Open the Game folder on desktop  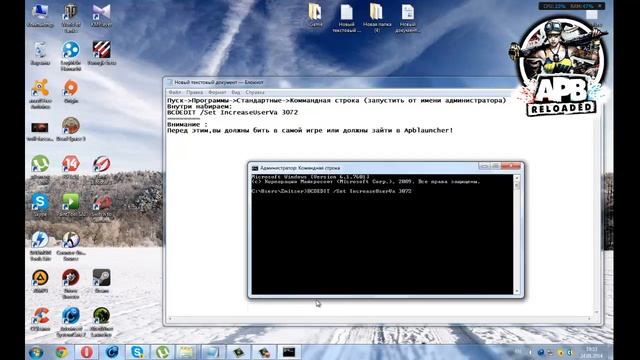315,15
